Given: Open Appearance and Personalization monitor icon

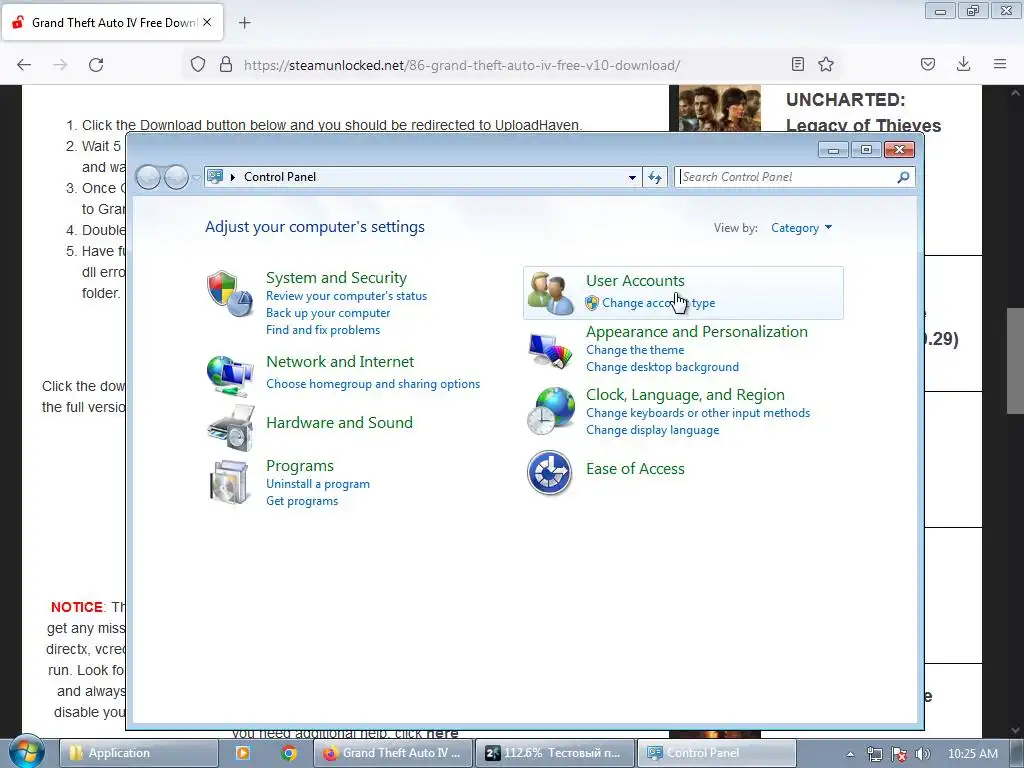Looking at the screenshot, I should (551, 349).
